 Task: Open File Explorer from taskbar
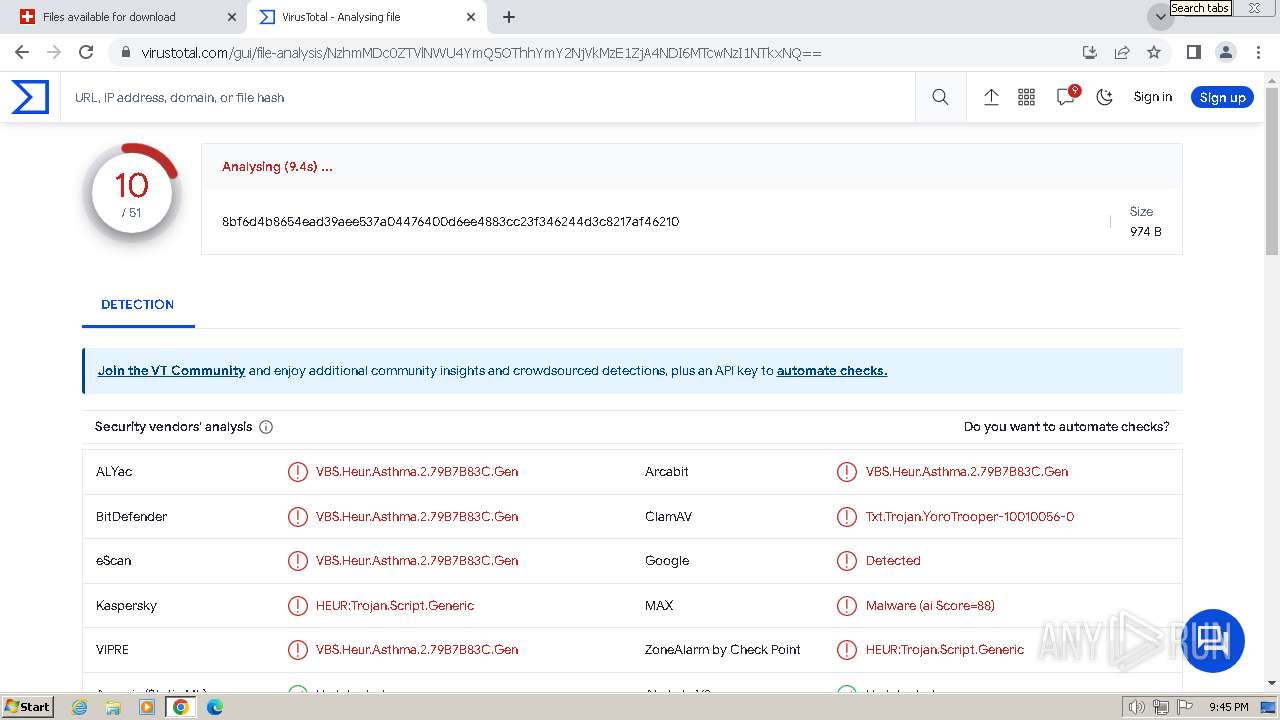pyautogui.click(x=113, y=707)
